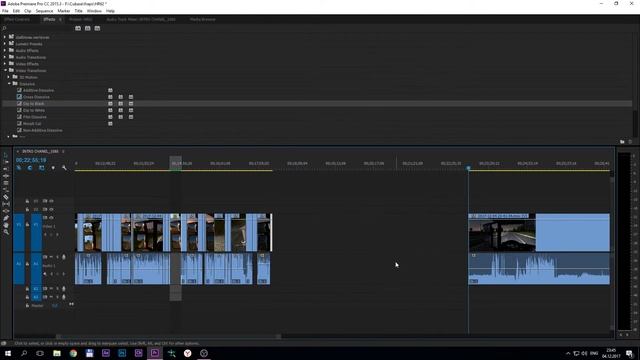
Task: Open the Marker menu
Action: point(64,11)
